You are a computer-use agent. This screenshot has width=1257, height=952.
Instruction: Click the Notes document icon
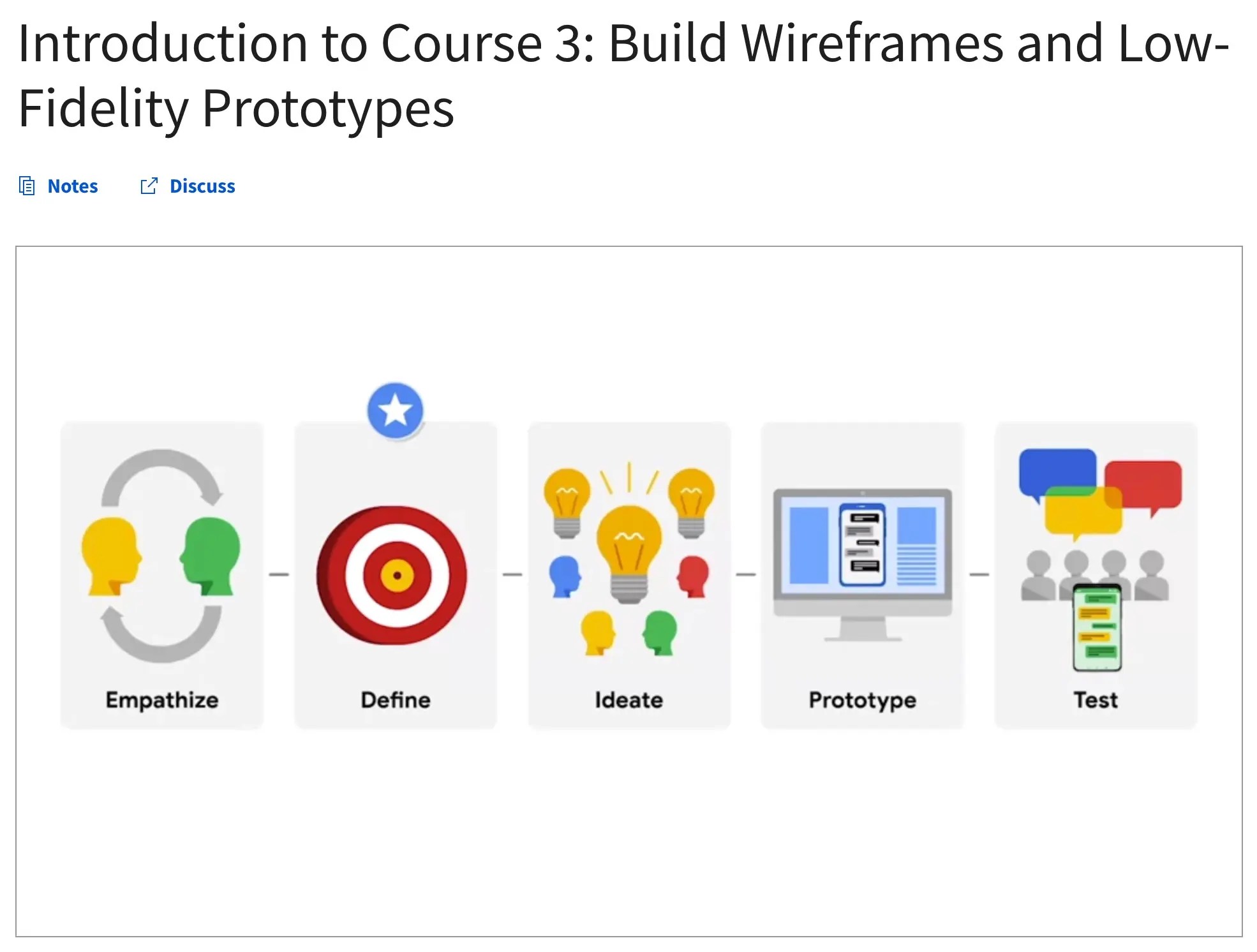27,186
